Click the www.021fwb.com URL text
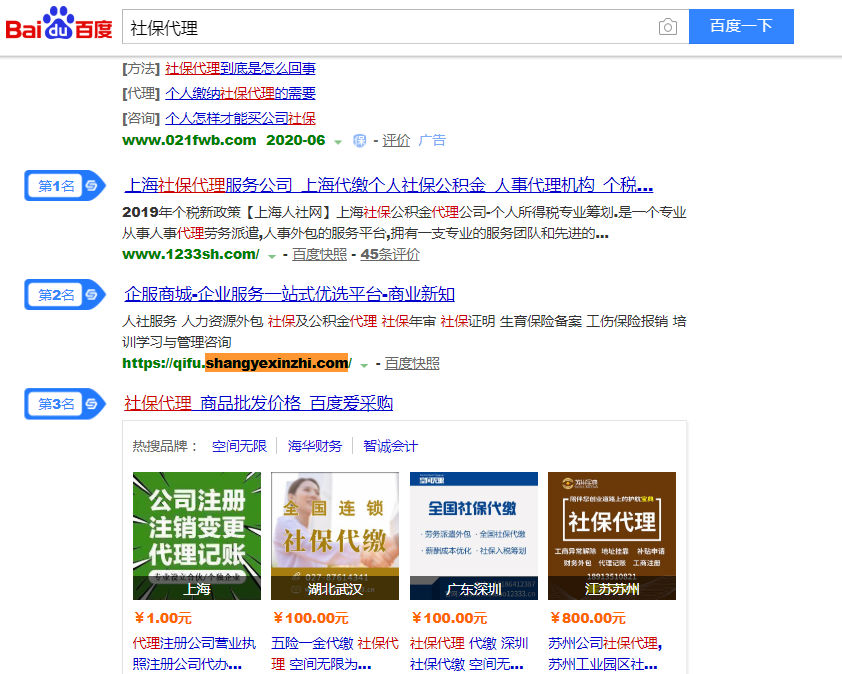Viewport: 842px width, 674px height. point(189,141)
